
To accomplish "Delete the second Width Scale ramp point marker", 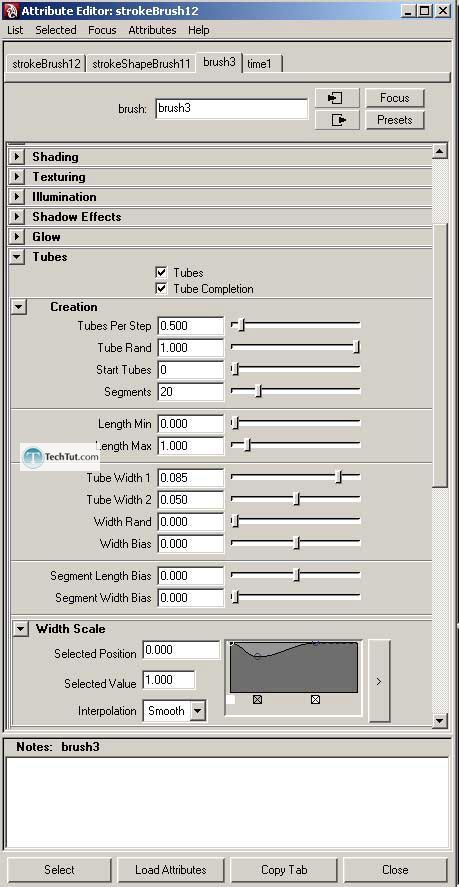I will (315, 700).
